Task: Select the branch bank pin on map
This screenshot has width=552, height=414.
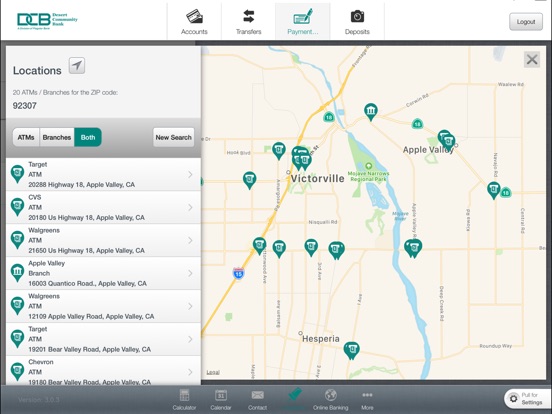Action: pyautogui.click(x=370, y=111)
